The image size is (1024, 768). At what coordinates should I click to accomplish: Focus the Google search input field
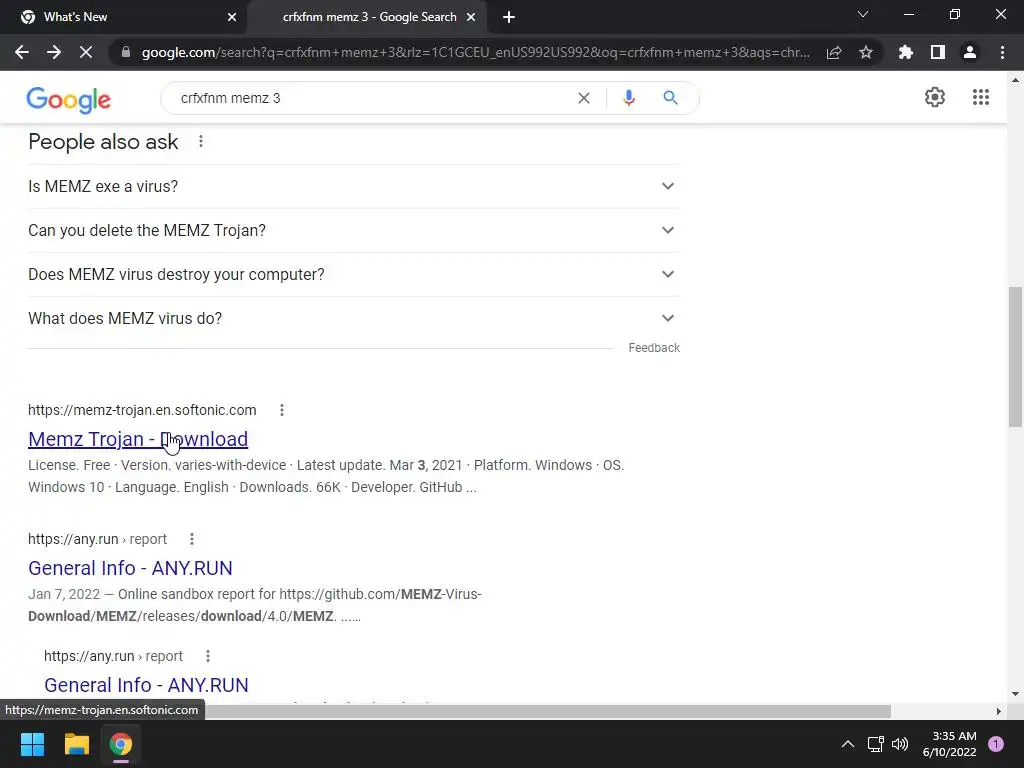click(x=372, y=98)
